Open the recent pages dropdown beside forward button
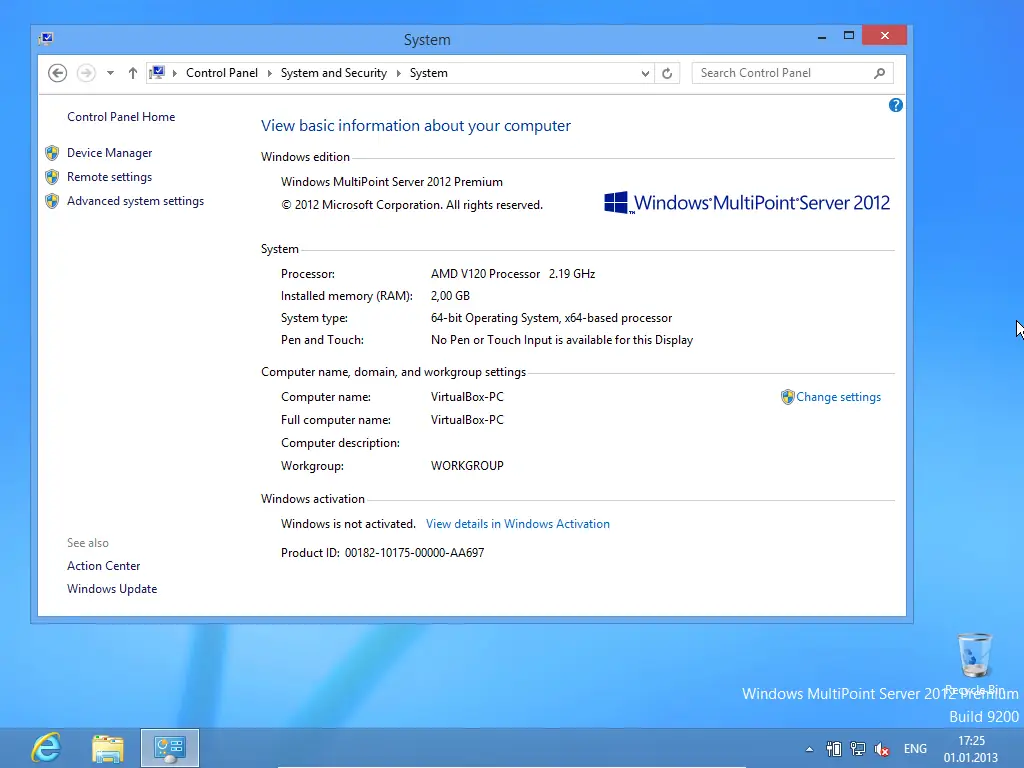1024x768 pixels. coord(110,72)
